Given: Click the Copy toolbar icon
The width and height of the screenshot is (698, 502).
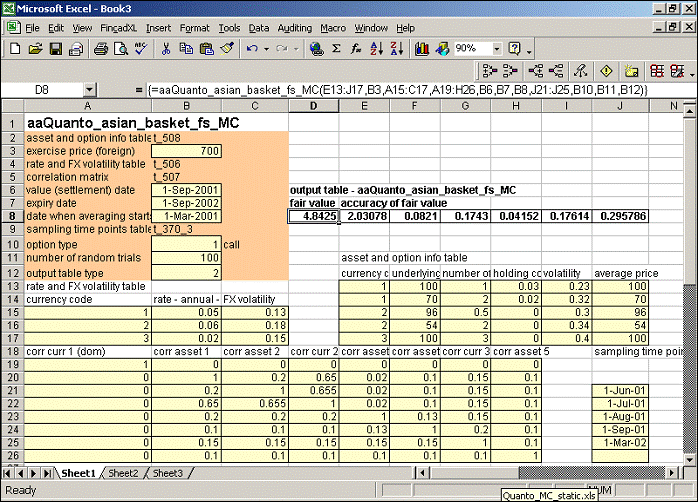Looking at the screenshot, I should click(186, 49).
